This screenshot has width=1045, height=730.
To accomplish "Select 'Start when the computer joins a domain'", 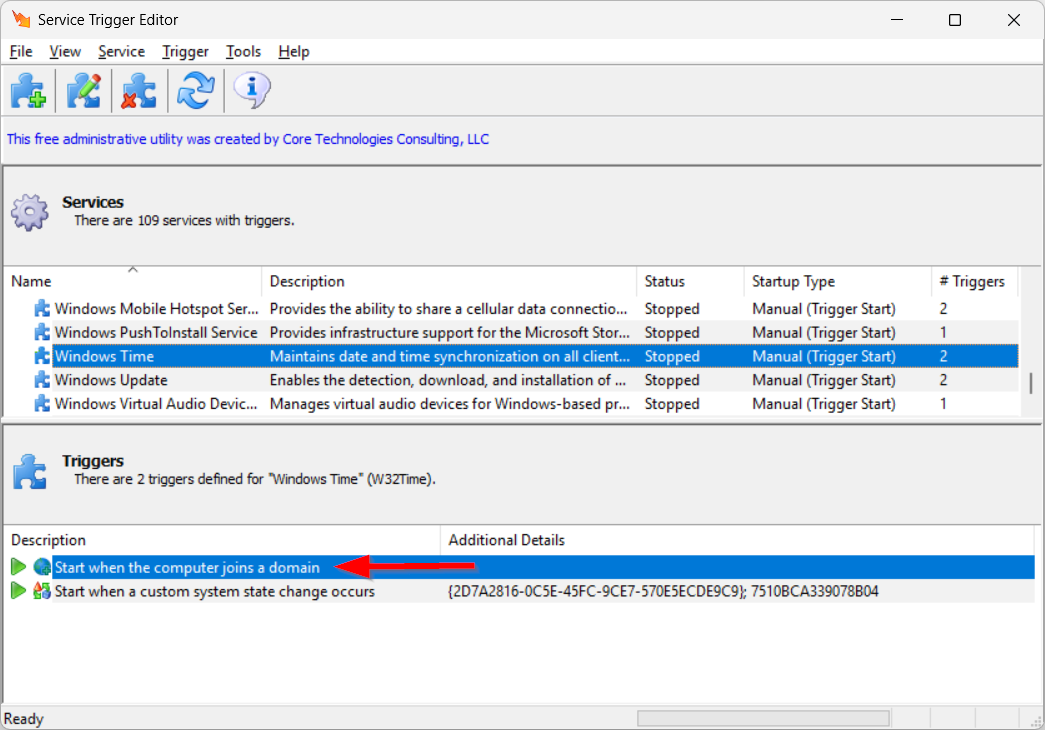I will tap(187, 567).
